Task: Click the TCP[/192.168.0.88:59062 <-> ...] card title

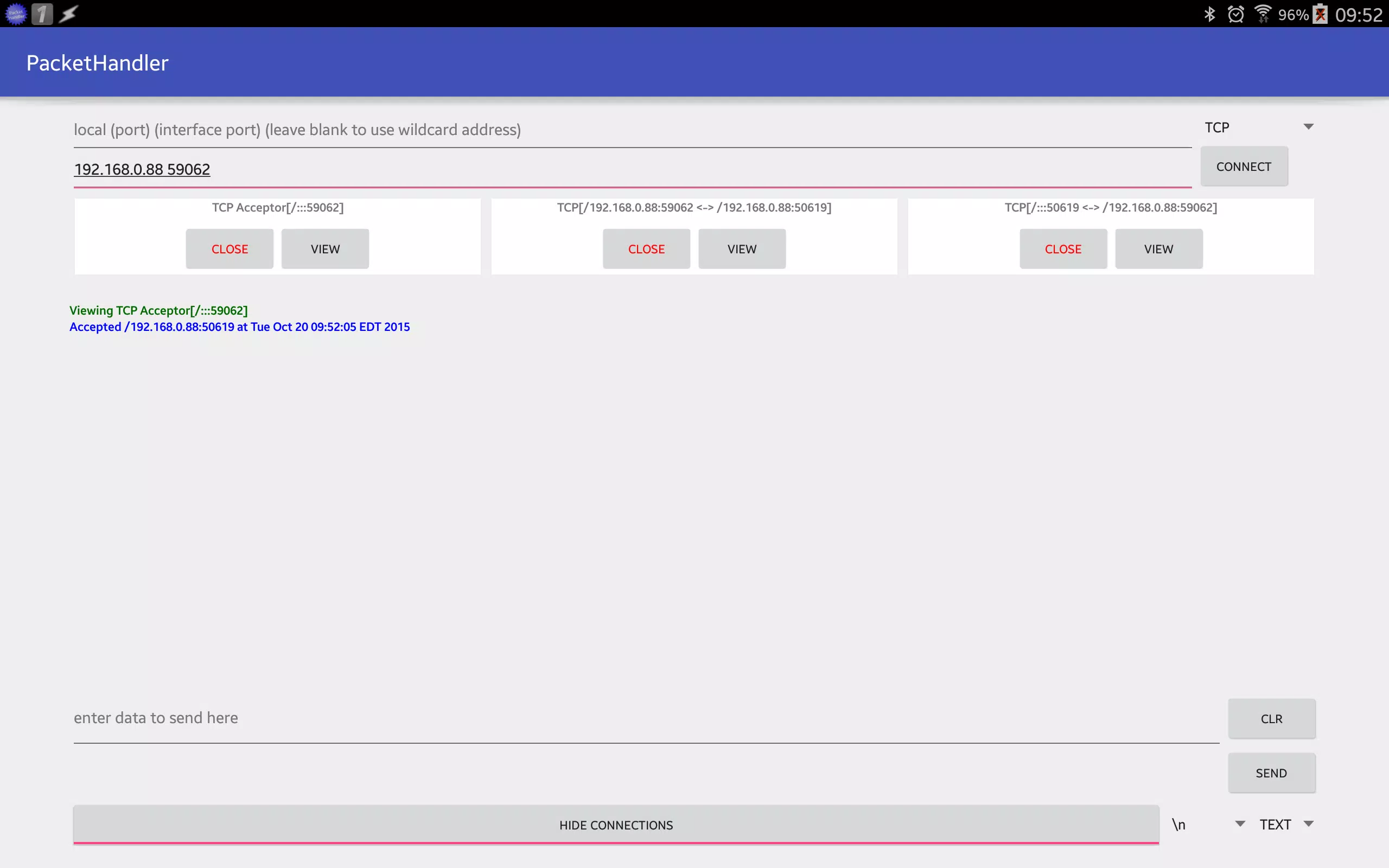Action: click(694, 207)
